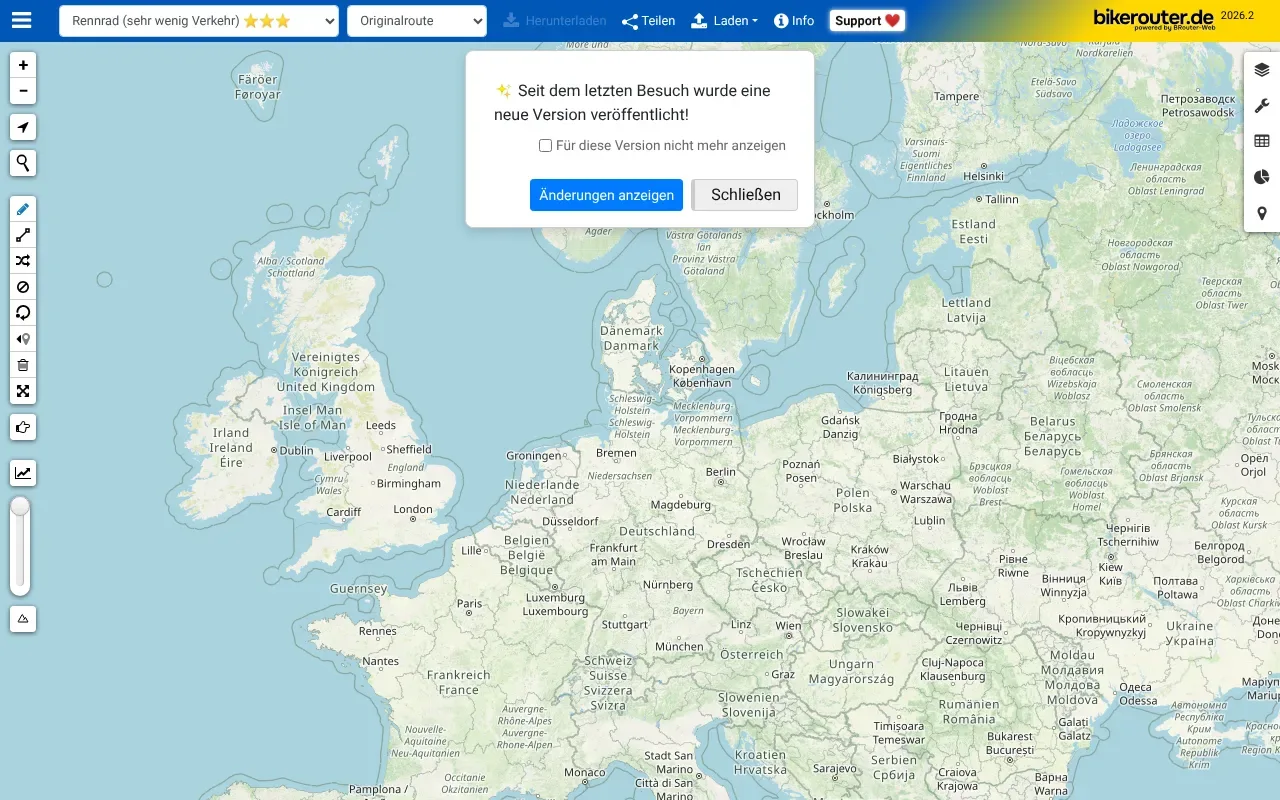This screenshot has width=1280, height=800.
Task: Open the wrench settings tab
Action: coord(1262,106)
